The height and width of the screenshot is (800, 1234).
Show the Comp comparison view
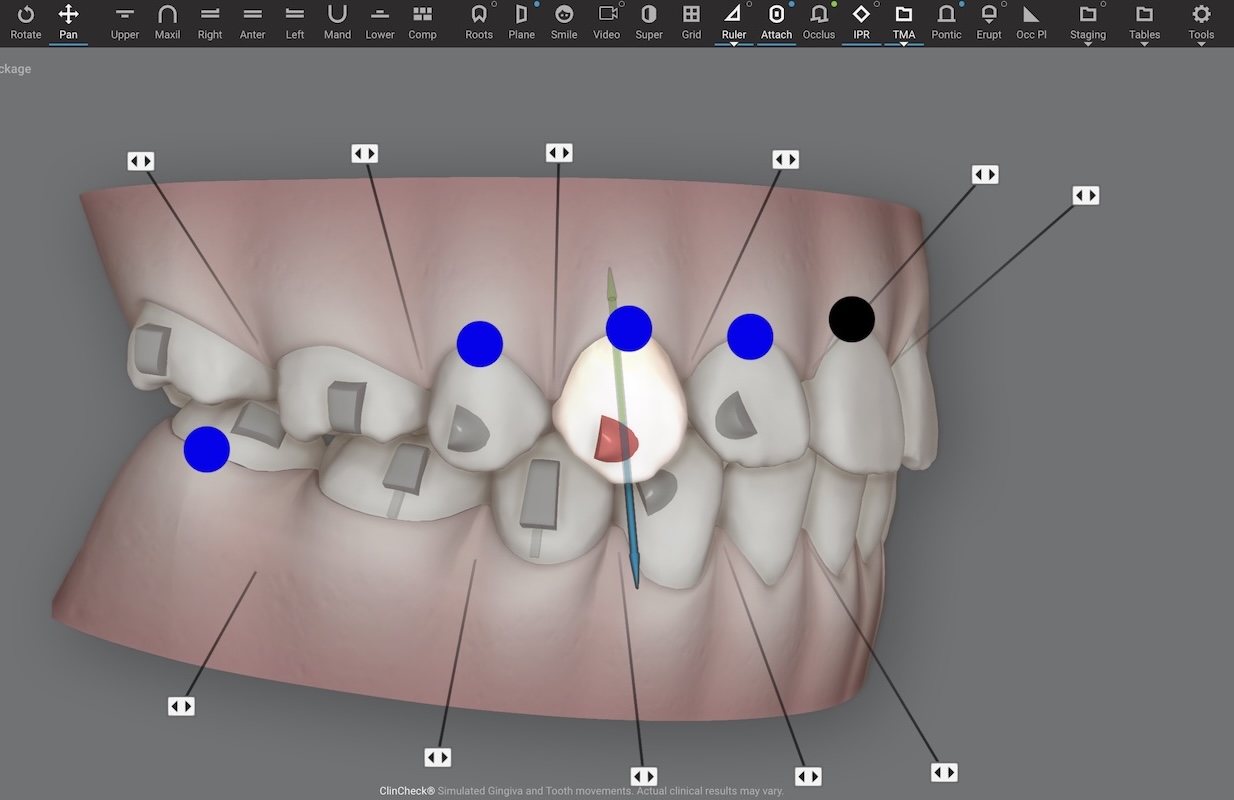tap(422, 22)
